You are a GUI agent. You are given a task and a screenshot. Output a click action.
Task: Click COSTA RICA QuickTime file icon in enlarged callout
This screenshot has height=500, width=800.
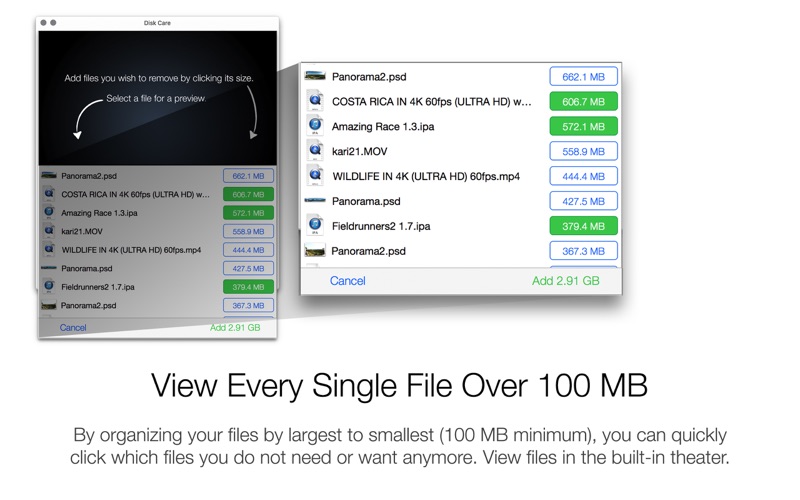(315, 101)
